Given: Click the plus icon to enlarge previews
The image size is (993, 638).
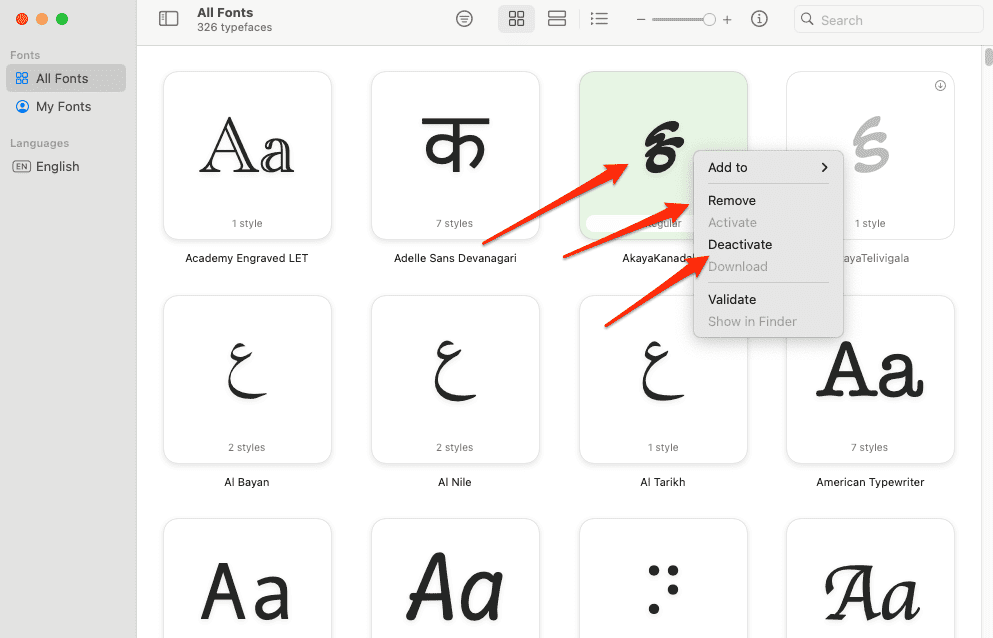Looking at the screenshot, I should click(x=727, y=20).
